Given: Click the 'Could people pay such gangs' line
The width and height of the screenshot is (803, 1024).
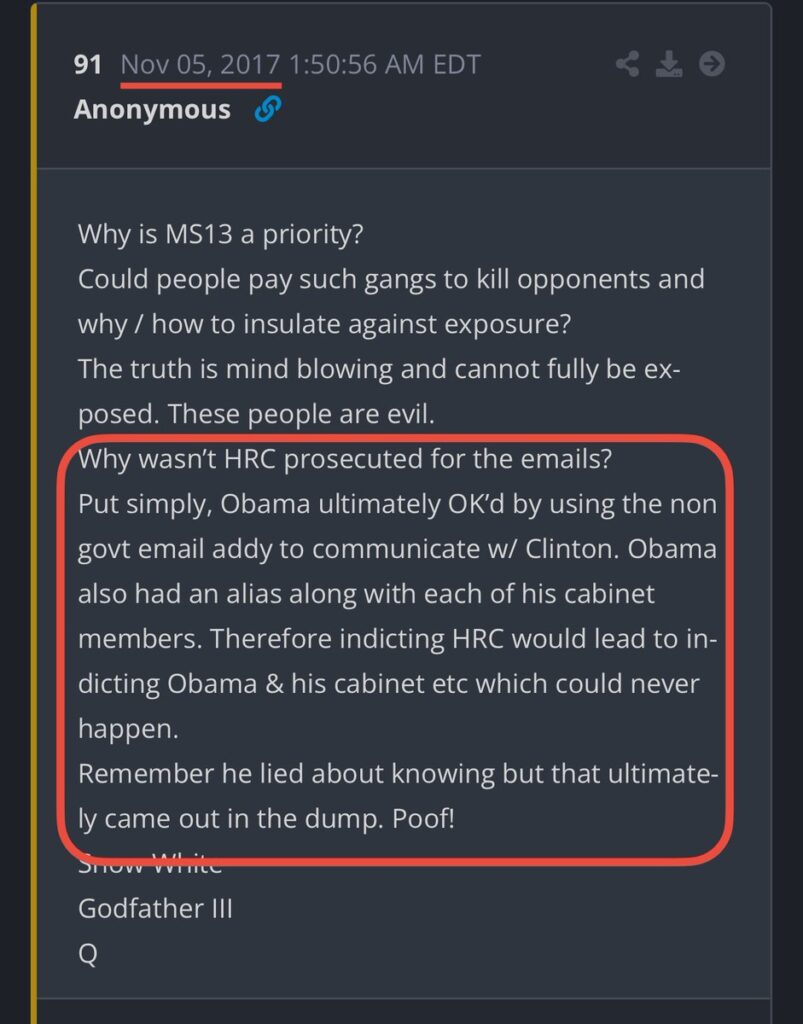Looking at the screenshot, I should click(391, 279).
